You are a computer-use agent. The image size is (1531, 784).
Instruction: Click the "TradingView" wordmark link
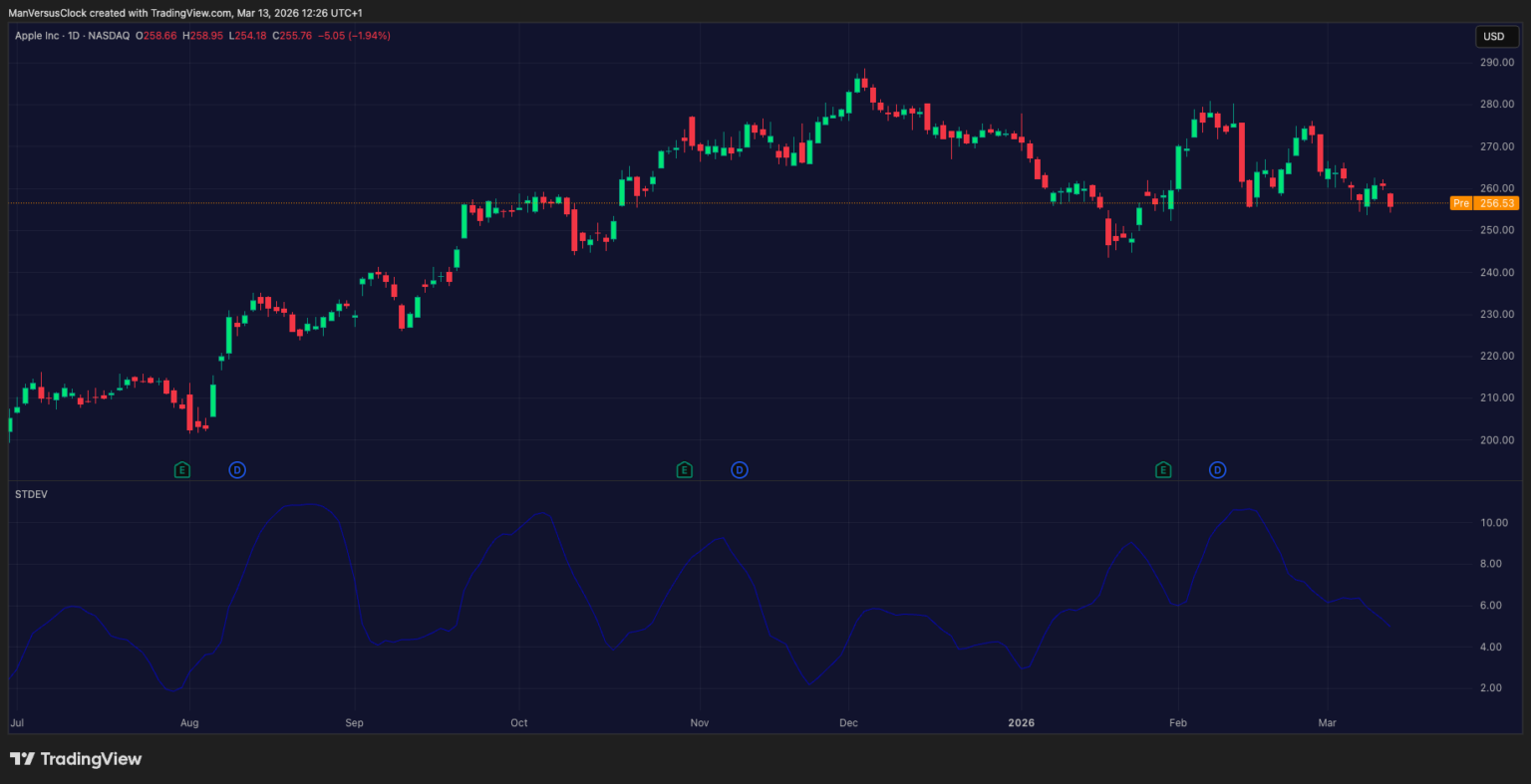[90, 758]
